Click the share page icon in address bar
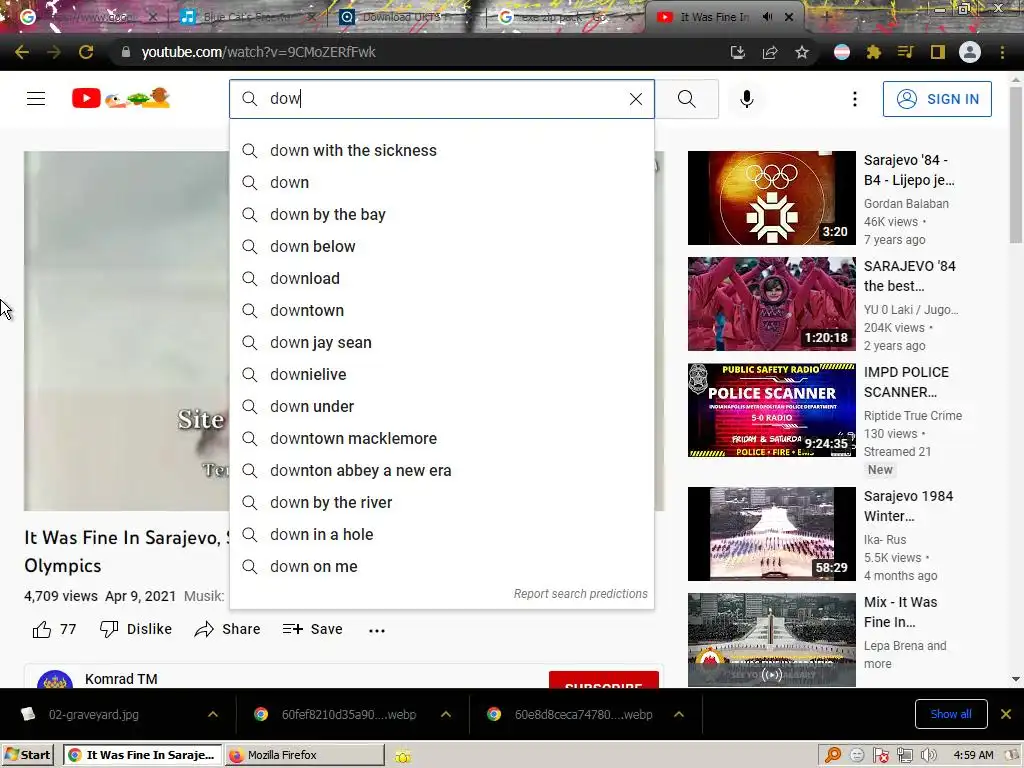 click(770, 52)
